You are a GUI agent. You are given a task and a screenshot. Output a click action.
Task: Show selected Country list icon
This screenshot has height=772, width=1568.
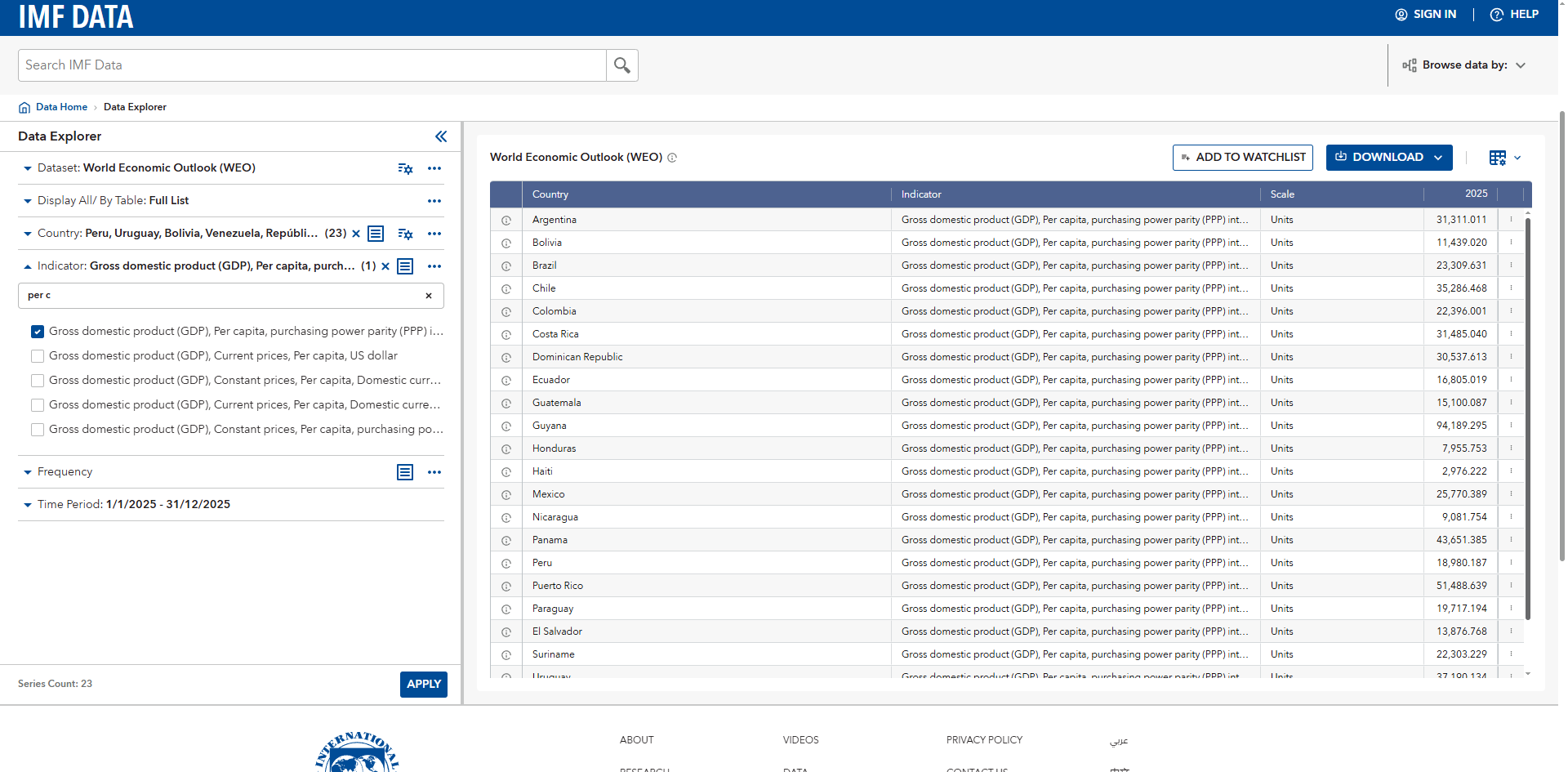click(x=376, y=234)
